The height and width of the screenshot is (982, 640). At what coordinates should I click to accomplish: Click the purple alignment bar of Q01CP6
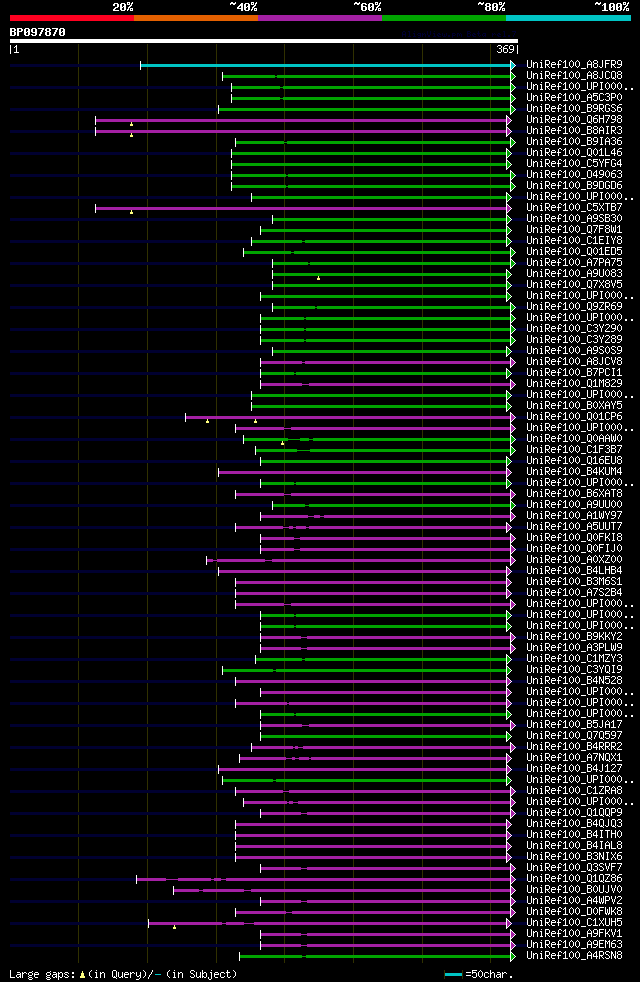tap(350, 418)
